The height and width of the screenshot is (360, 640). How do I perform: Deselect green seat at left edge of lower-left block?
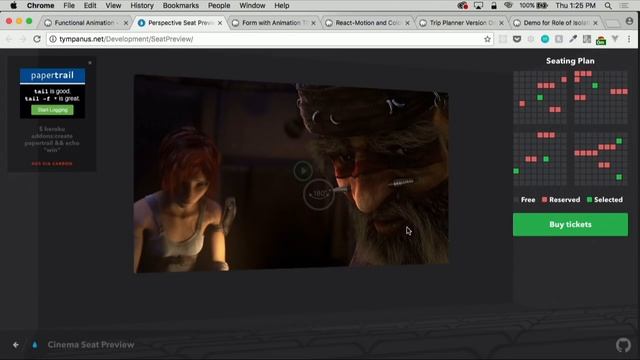pyautogui.click(x=516, y=171)
